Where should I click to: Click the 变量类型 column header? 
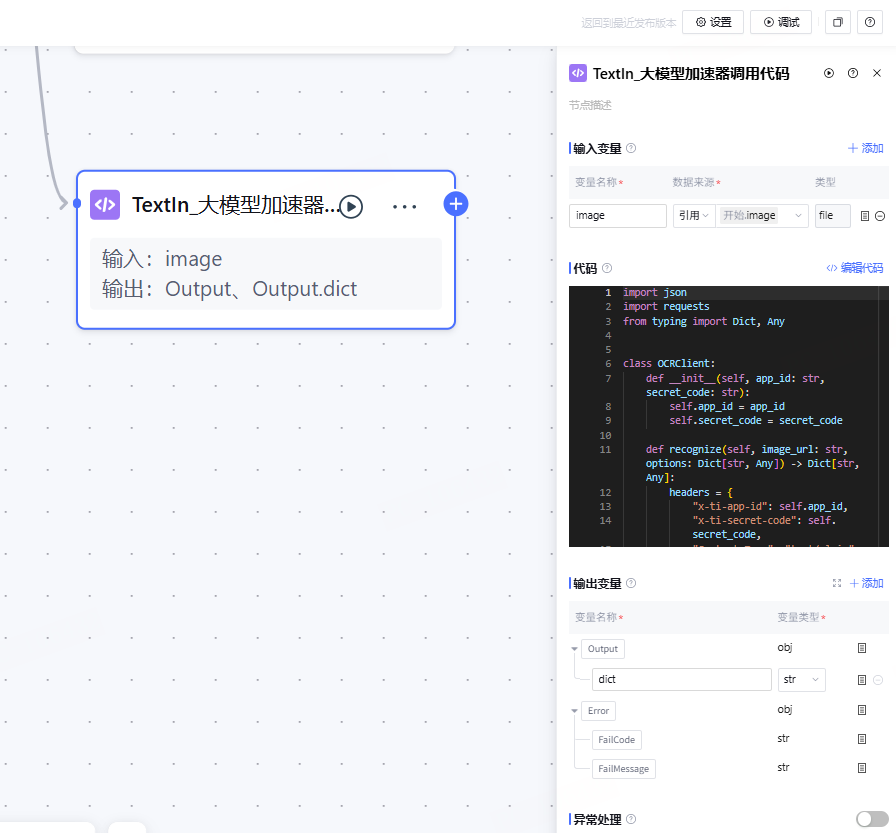click(x=801, y=617)
